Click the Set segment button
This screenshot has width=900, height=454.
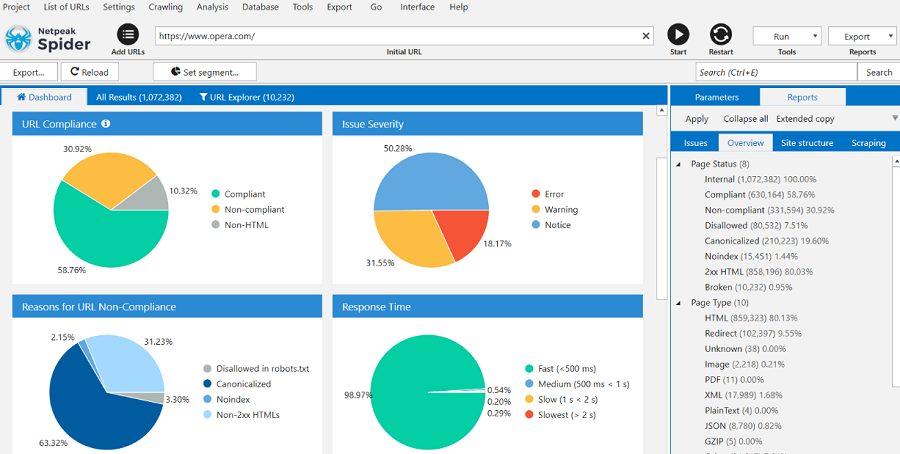click(x=204, y=72)
